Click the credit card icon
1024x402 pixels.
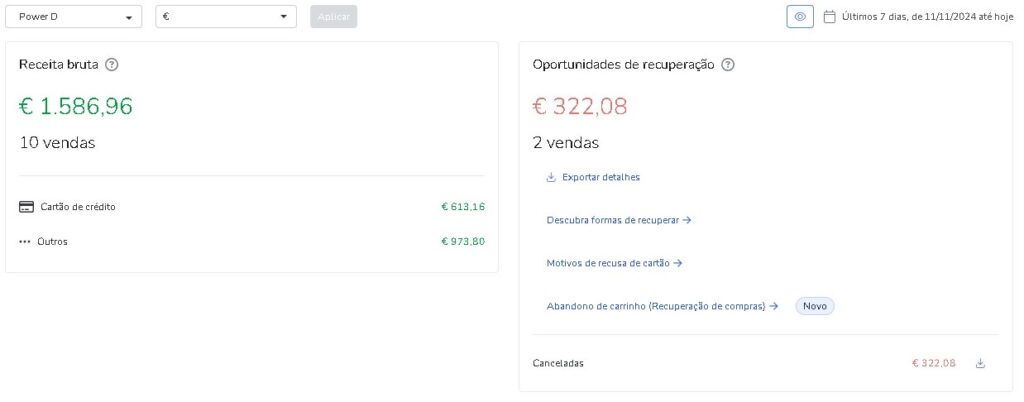click(26, 207)
